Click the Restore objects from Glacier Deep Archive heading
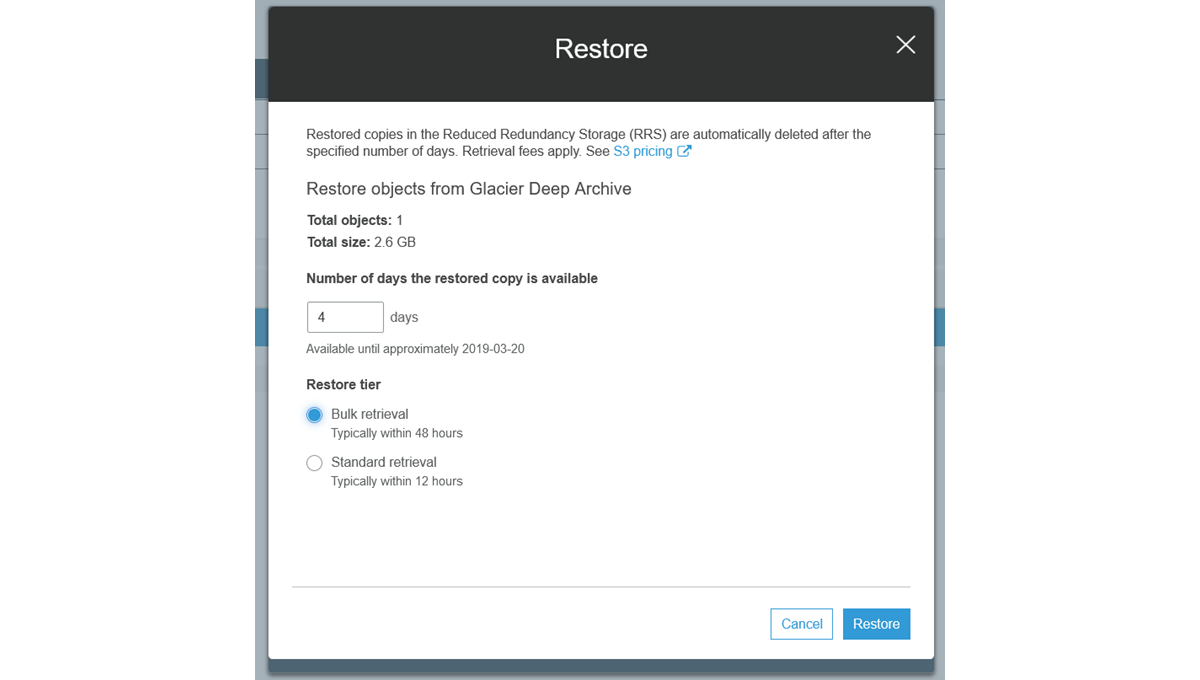 click(x=468, y=189)
